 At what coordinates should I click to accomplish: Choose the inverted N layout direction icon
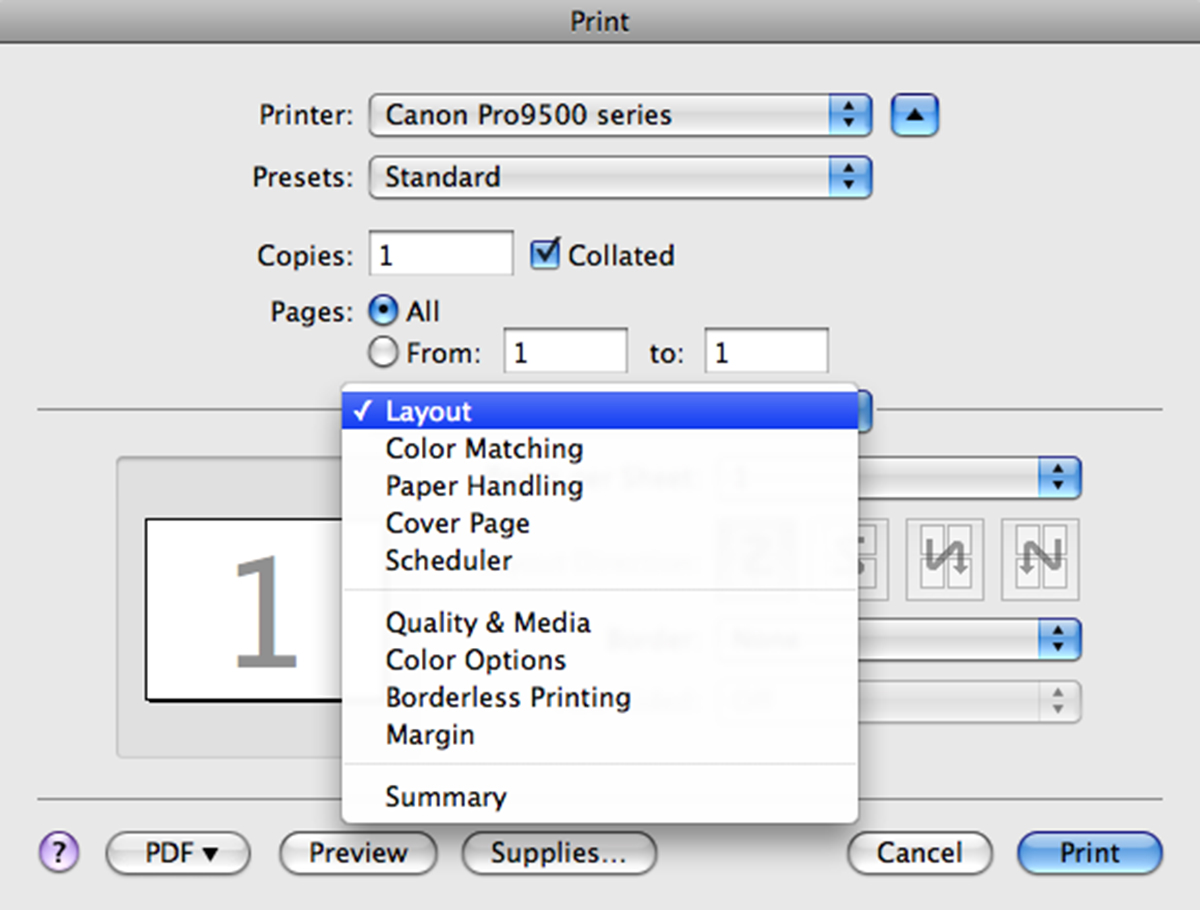(x=944, y=559)
